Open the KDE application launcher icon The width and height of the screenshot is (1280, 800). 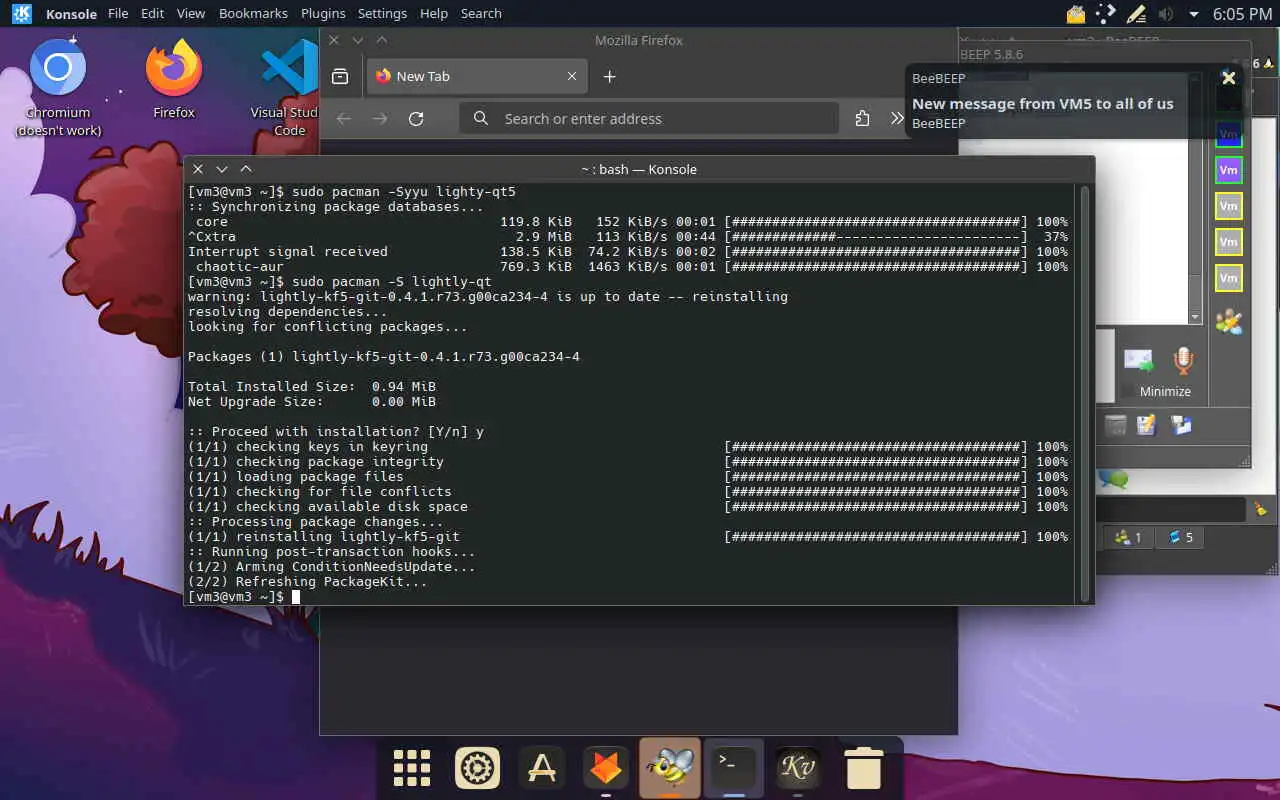[x=20, y=14]
